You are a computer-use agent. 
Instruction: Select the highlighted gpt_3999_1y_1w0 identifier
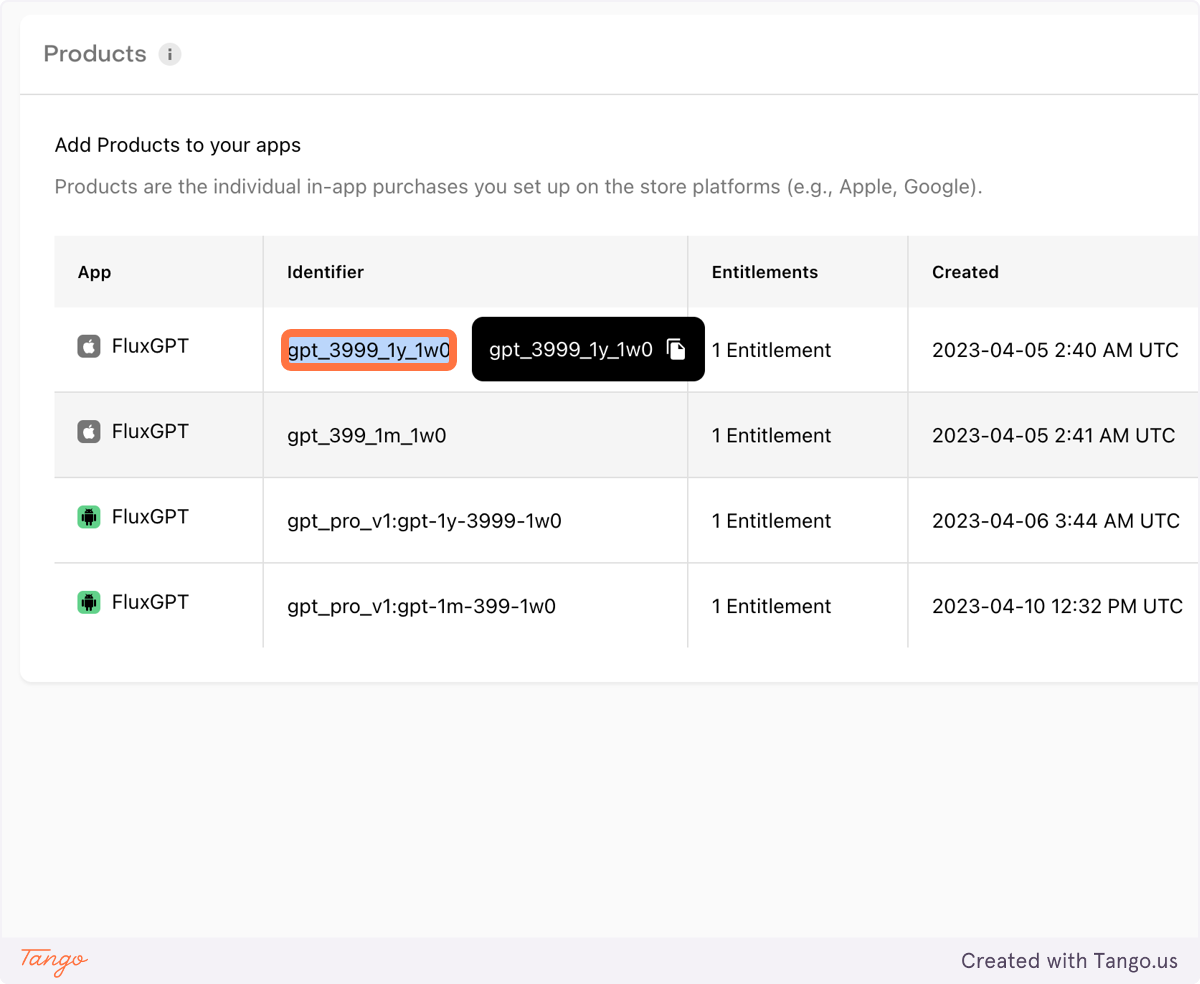click(x=369, y=350)
